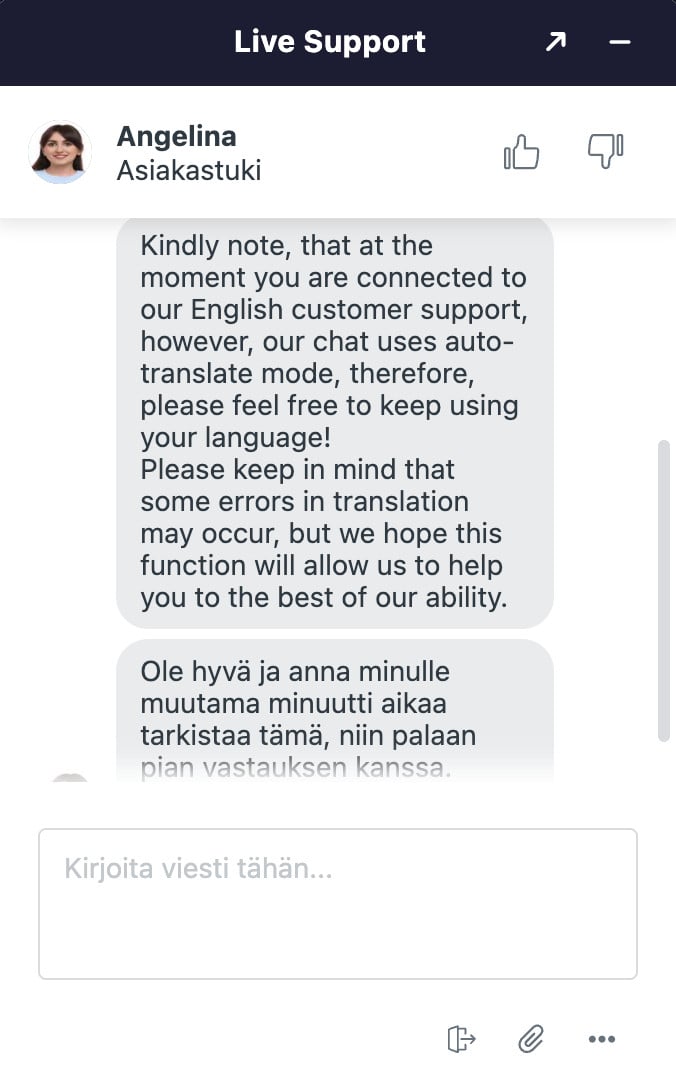Click the chat vertical scrollbar handle
The height and width of the screenshot is (1072, 676).
tap(663, 591)
